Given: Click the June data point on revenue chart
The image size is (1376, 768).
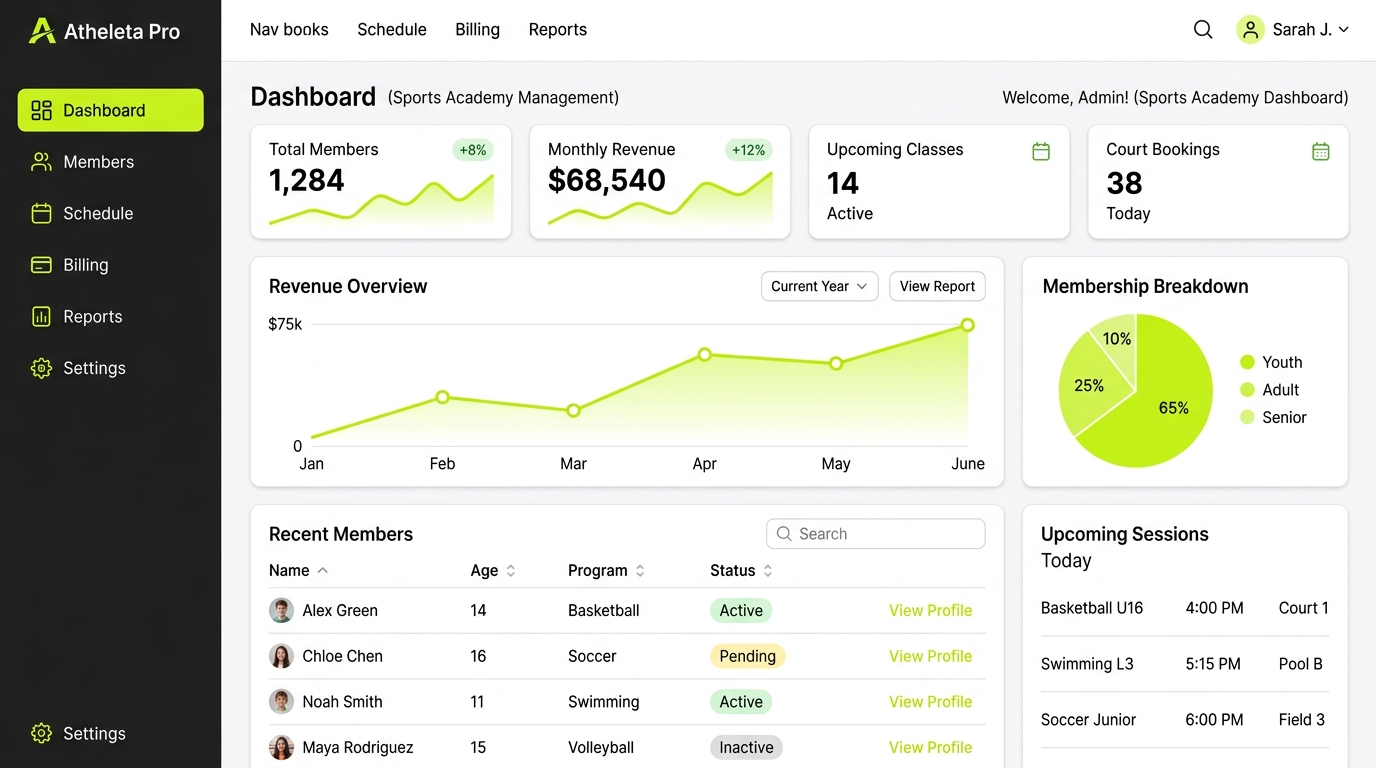Looking at the screenshot, I should pos(967,325).
